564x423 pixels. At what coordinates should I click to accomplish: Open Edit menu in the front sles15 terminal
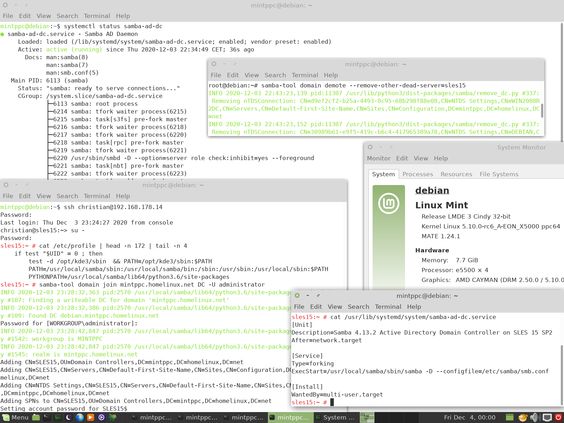[316, 307]
